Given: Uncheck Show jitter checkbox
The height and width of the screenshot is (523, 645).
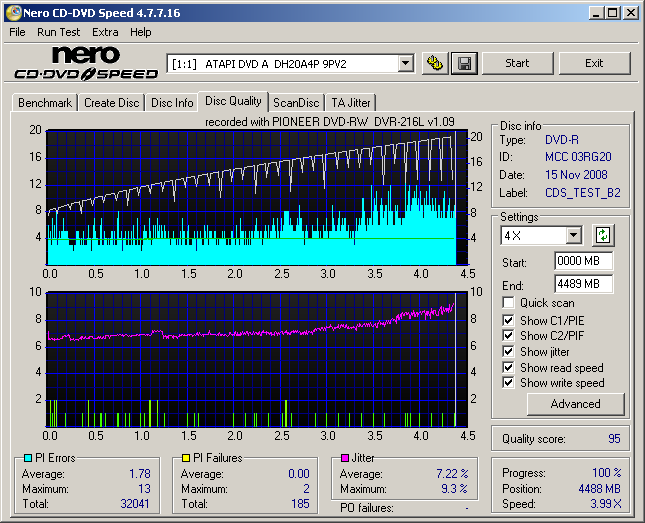Looking at the screenshot, I should coord(509,351).
